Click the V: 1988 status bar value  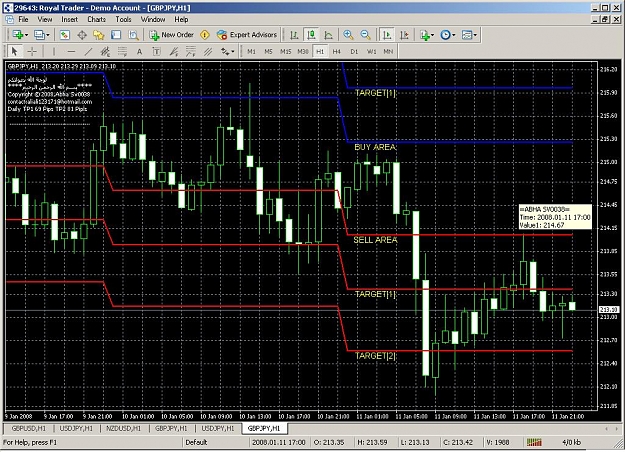point(497,442)
